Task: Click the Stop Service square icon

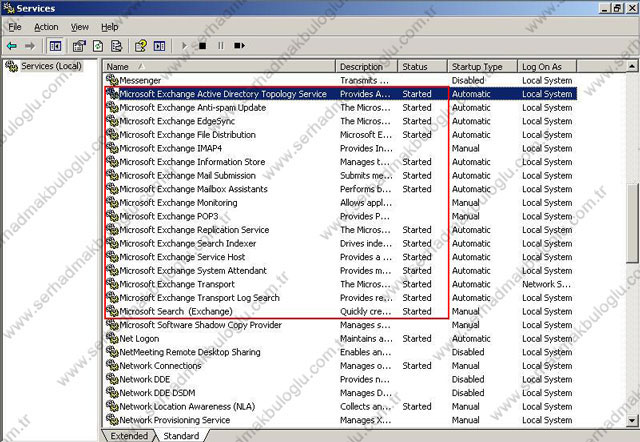Action: (202, 46)
